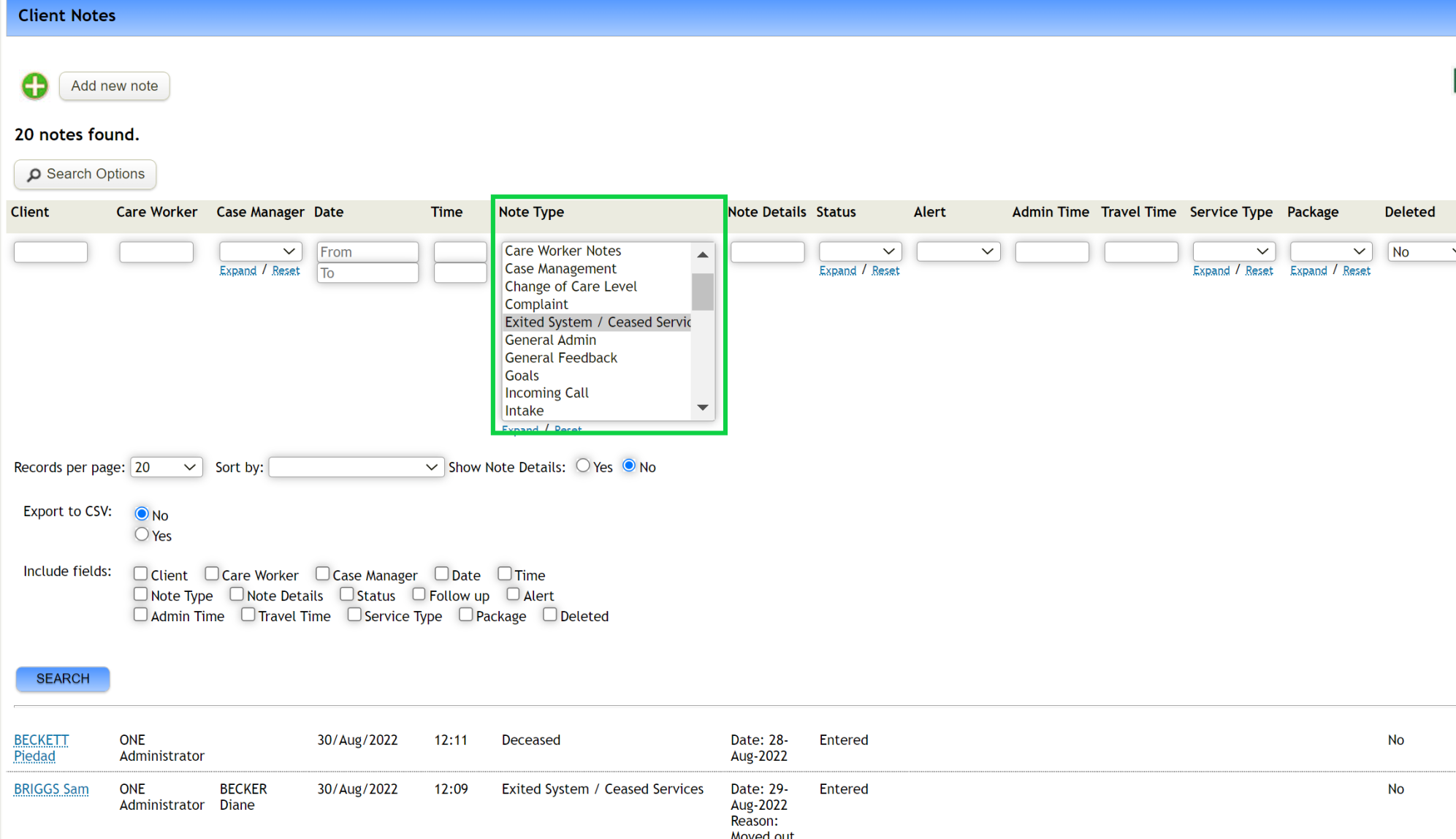Click the green plus icon to add a note
1456x839 pixels.
coord(34,86)
